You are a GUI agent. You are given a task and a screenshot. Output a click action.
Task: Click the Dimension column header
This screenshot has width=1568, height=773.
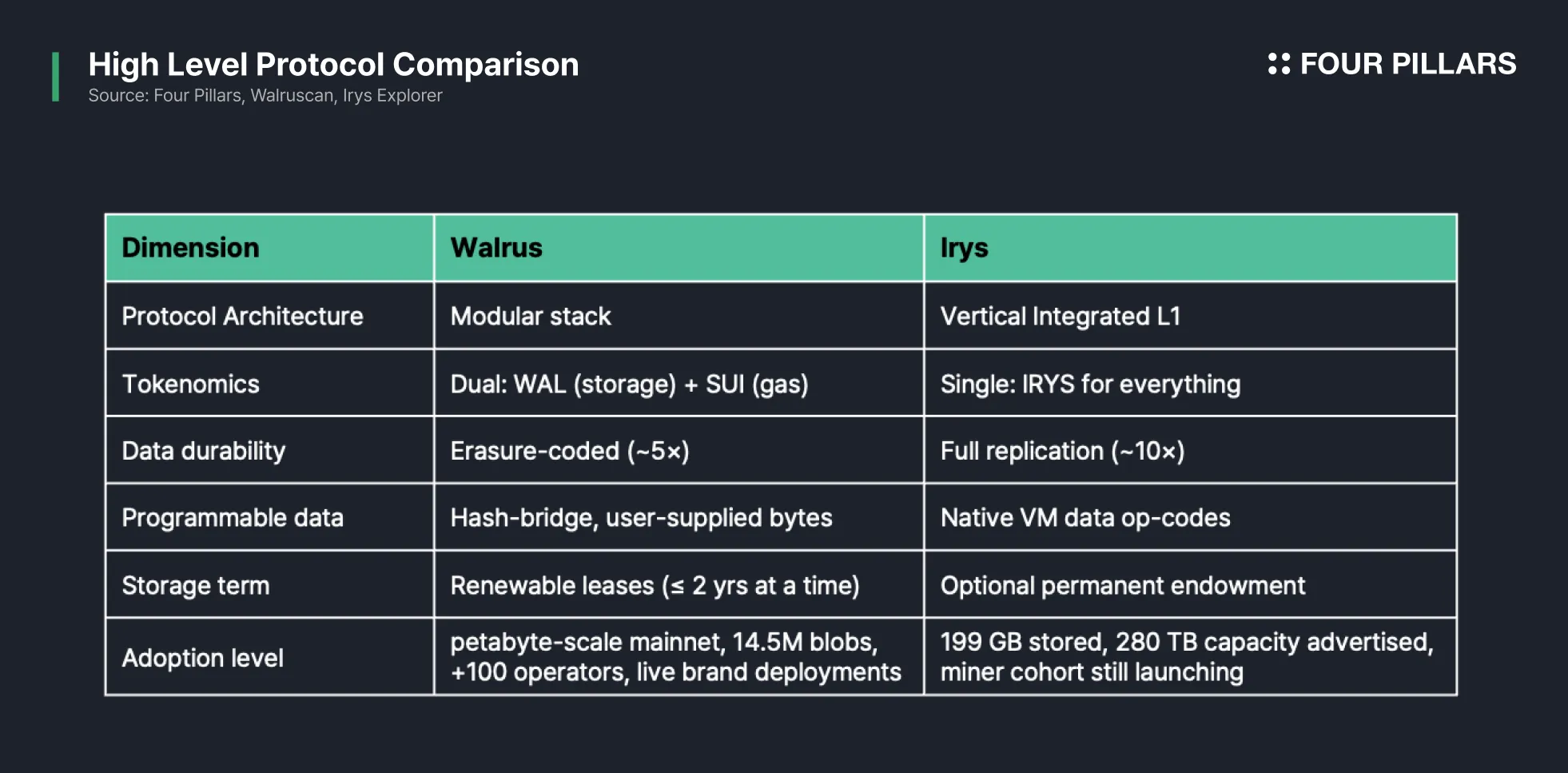[269, 248]
